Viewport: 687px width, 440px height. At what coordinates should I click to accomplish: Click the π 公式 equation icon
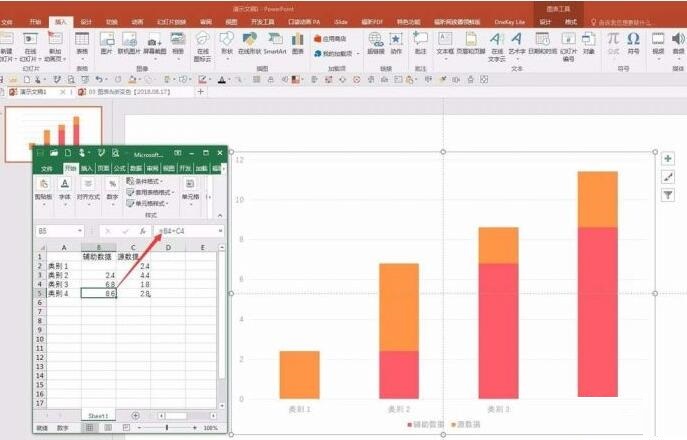coord(613,43)
